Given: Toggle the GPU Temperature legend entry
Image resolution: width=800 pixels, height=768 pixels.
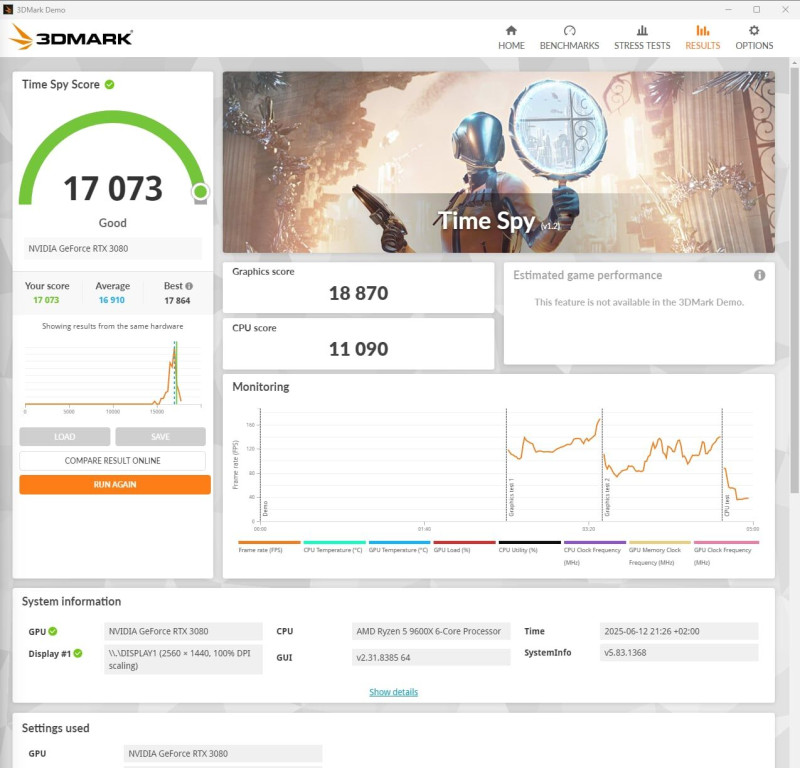Looking at the screenshot, I should 399,548.
